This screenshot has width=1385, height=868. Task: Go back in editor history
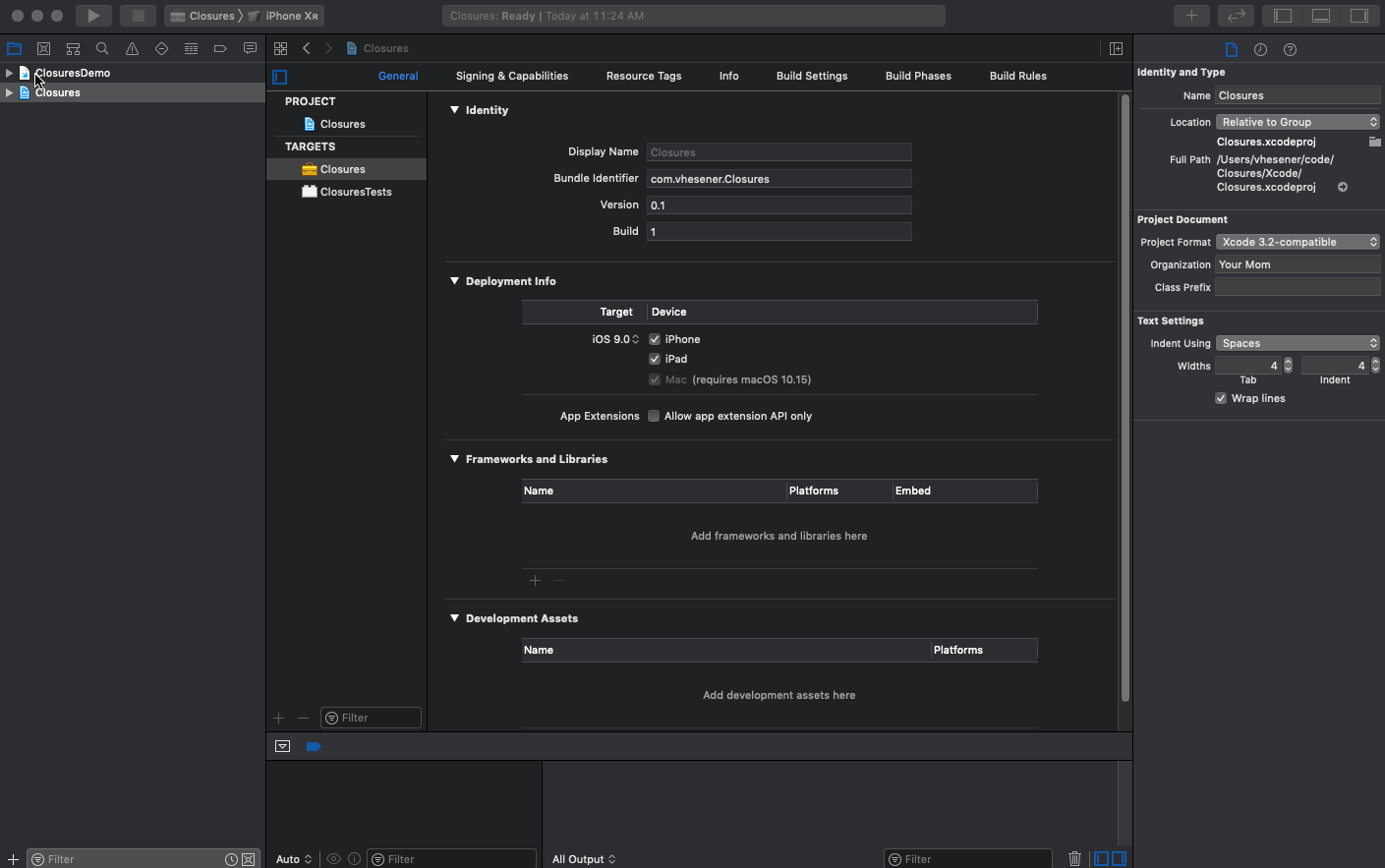point(307,48)
